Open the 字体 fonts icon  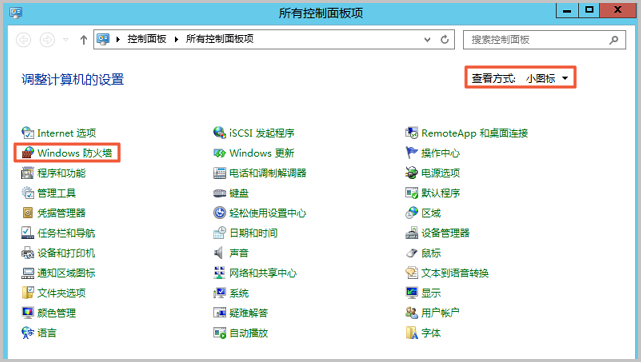pos(412,333)
